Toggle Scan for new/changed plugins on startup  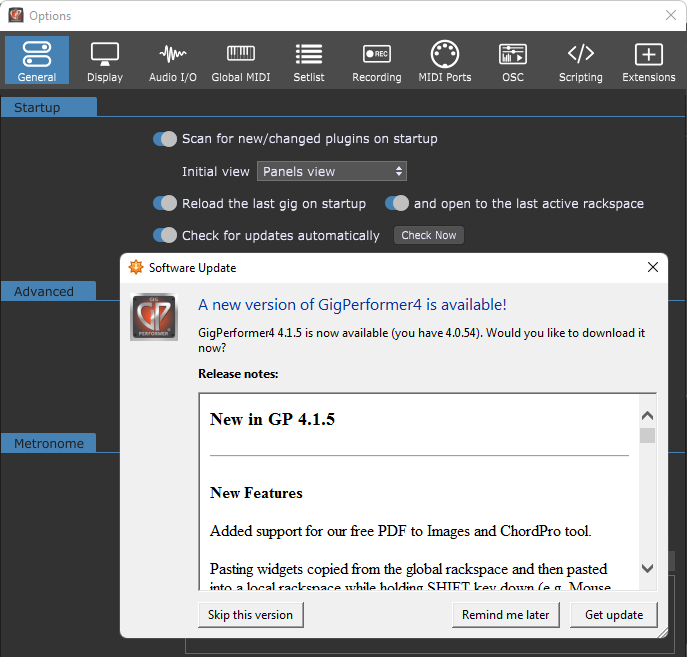[x=165, y=139]
